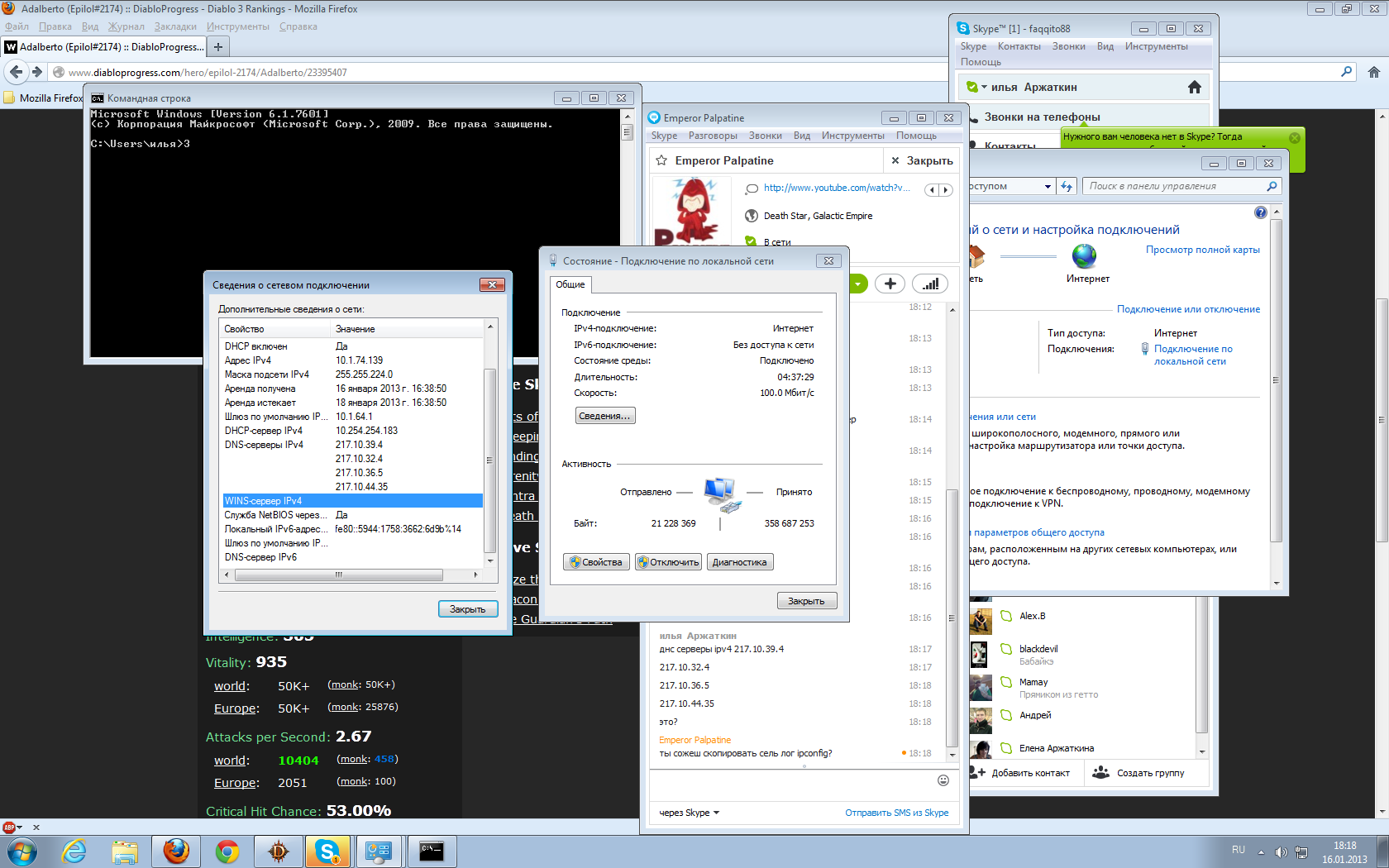The width and height of the screenshot is (1389, 868).
Task: Open Firefox from the taskbar
Action: [x=176, y=851]
